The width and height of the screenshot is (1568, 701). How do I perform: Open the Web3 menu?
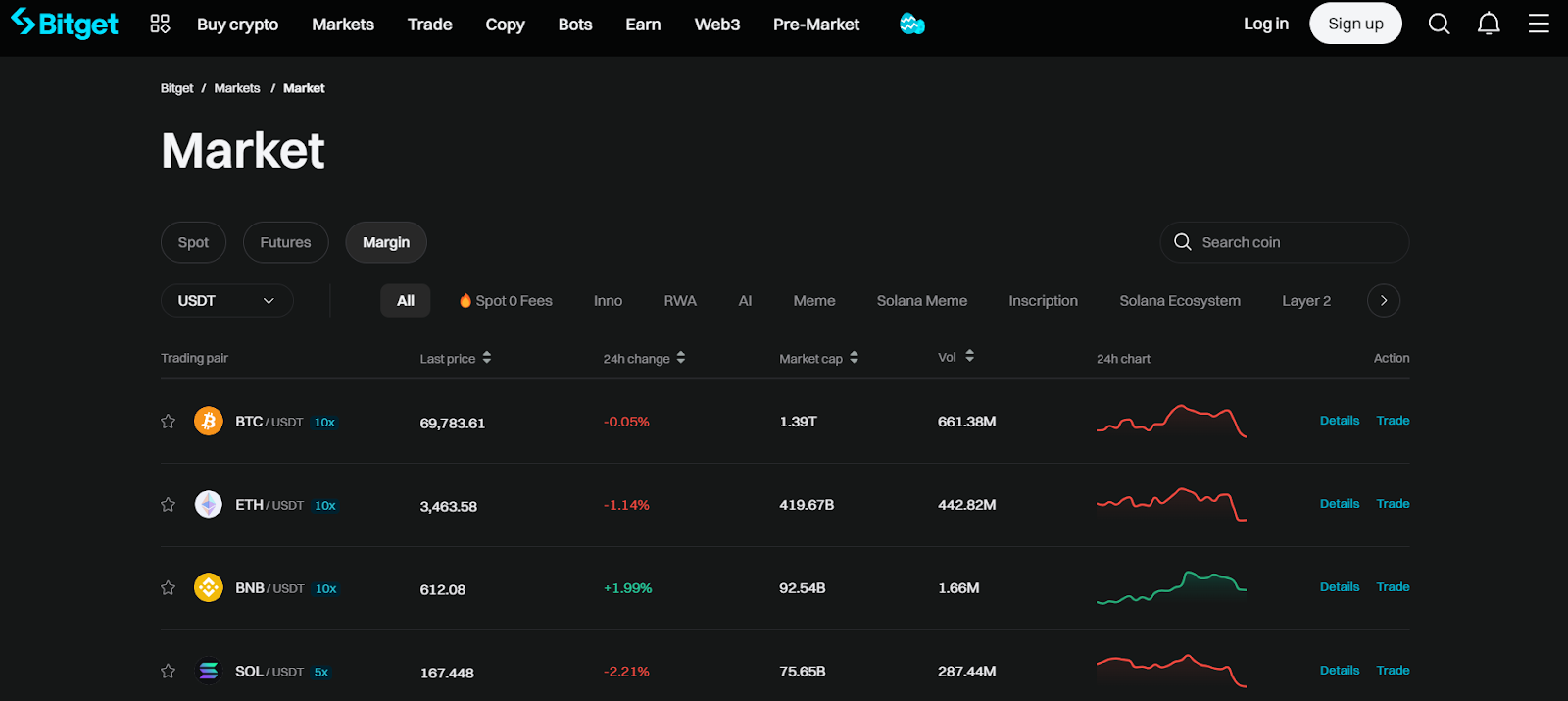(717, 25)
